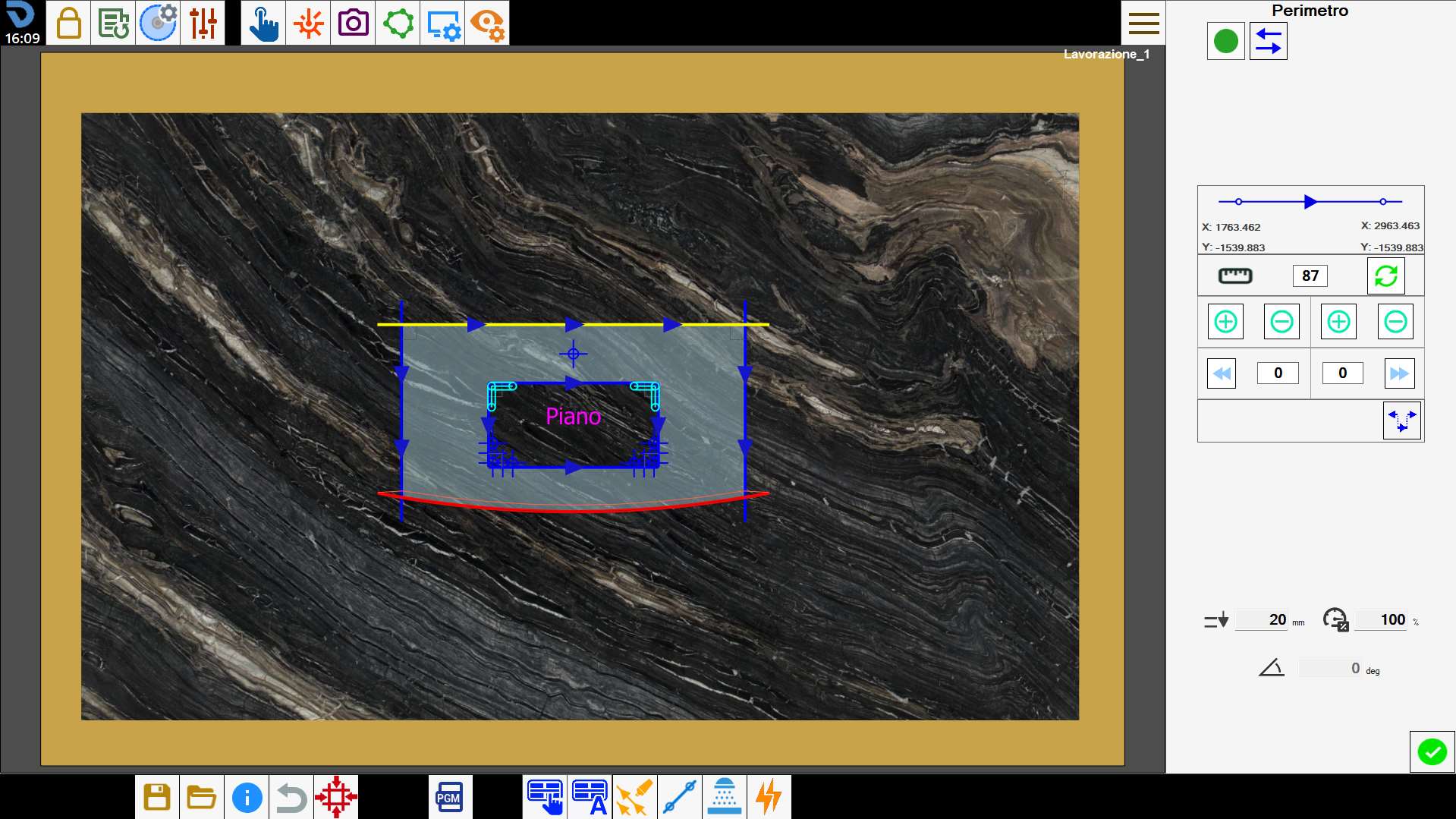Click the panel with hand pointer icon

click(x=545, y=797)
